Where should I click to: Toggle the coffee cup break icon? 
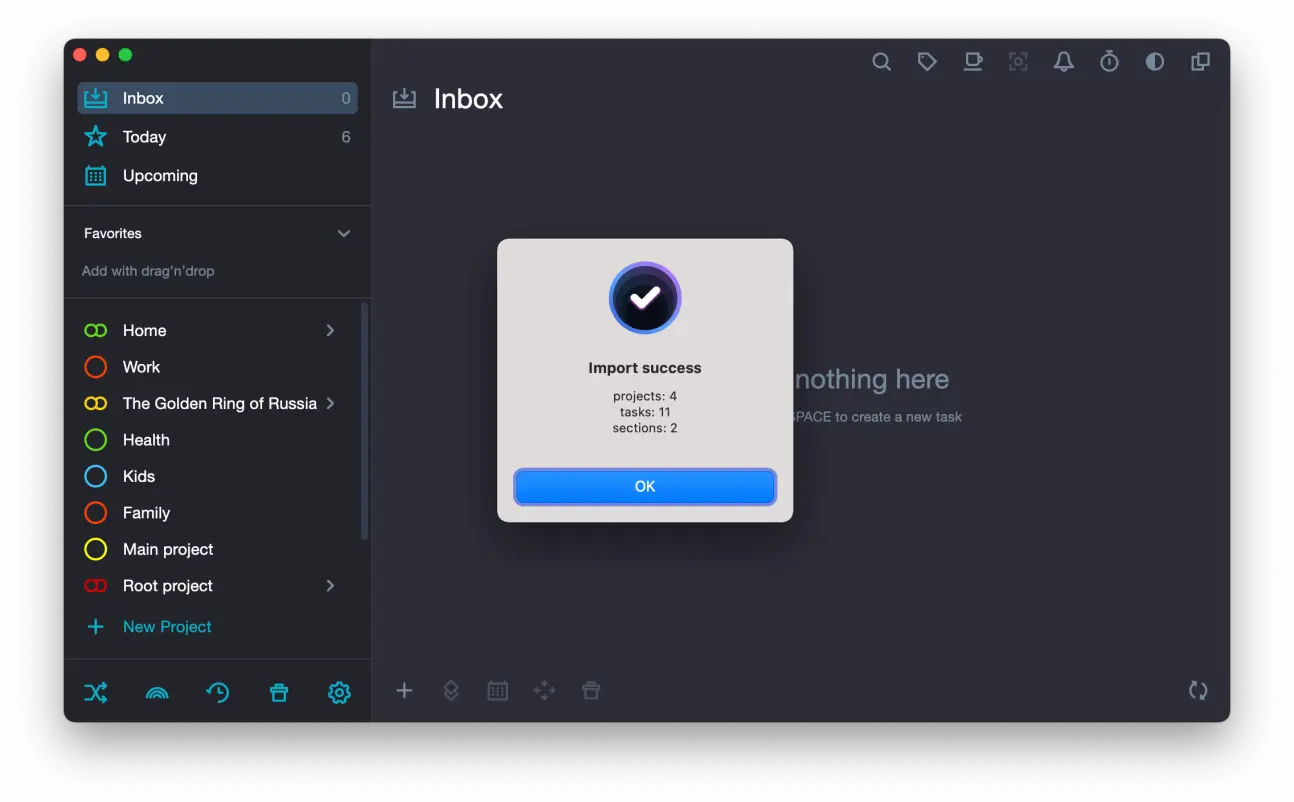click(972, 62)
